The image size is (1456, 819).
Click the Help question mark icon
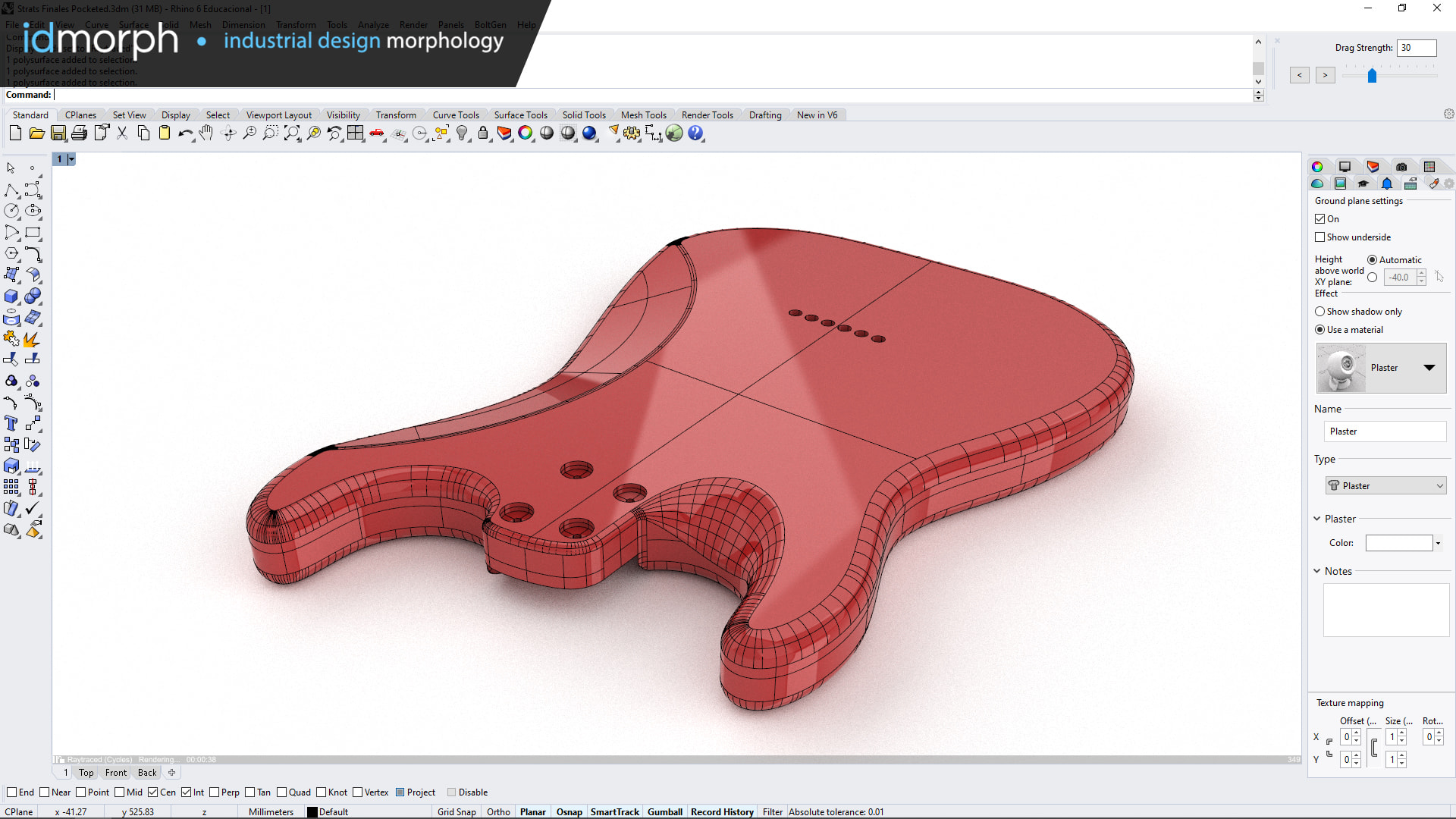695,133
